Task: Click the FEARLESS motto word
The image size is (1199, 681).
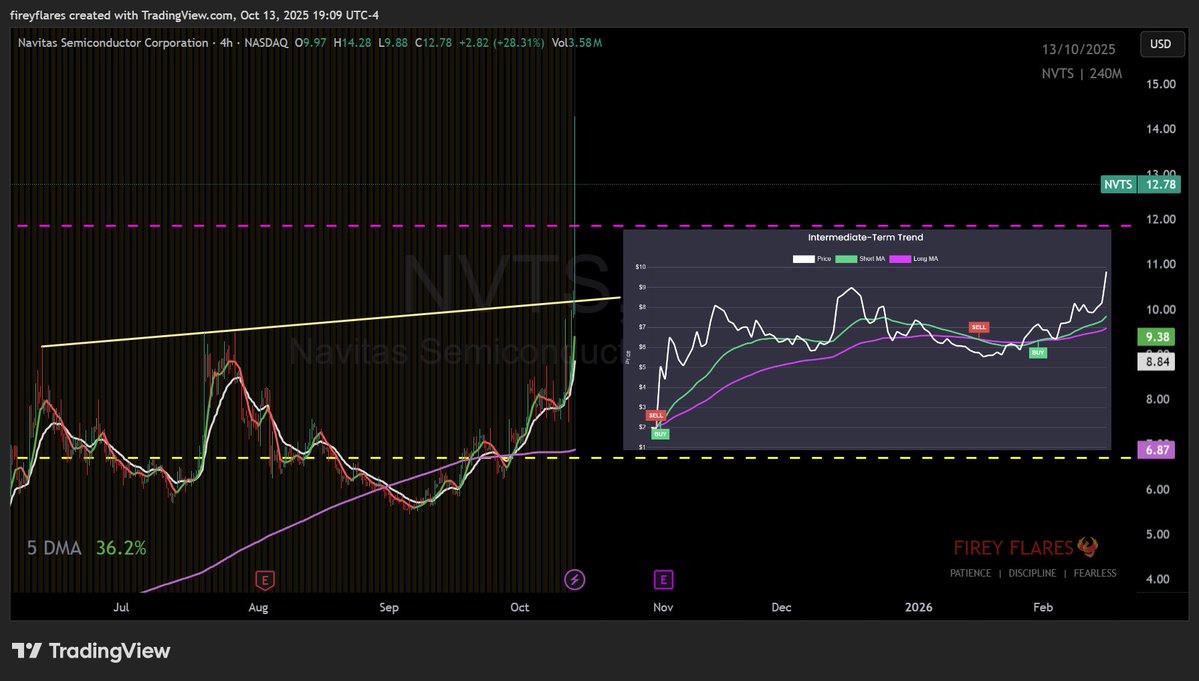Action: (x=1095, y=573)
